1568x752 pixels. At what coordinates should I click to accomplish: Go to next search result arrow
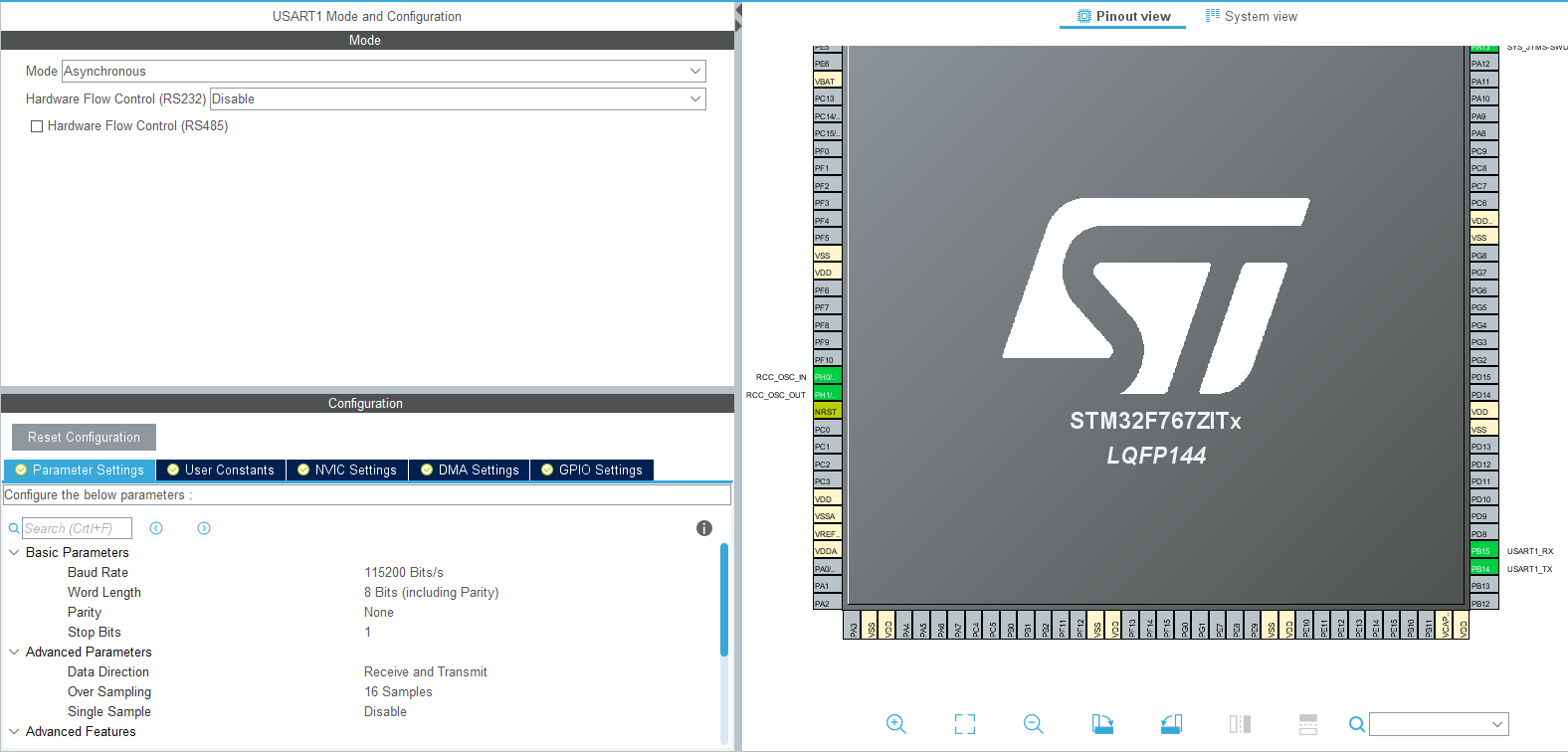point(204,528)
